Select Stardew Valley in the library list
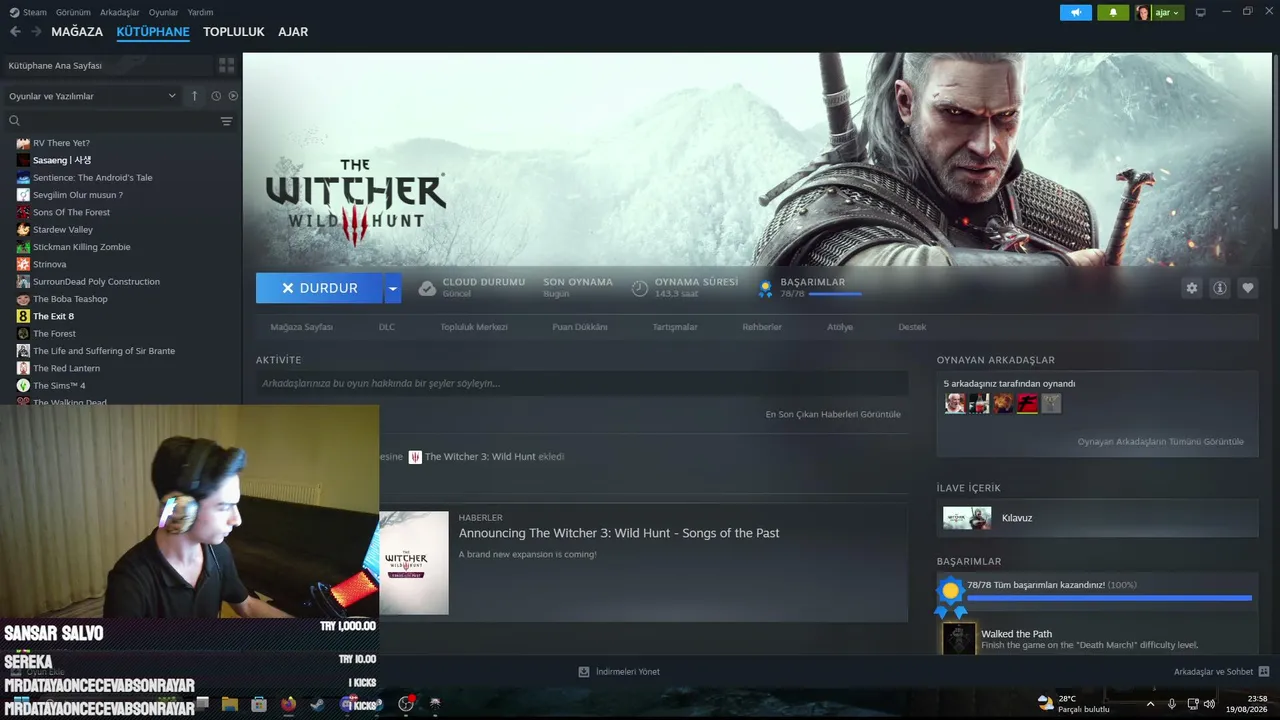This screenshot has height=720, width=1280. coord(63,230)
